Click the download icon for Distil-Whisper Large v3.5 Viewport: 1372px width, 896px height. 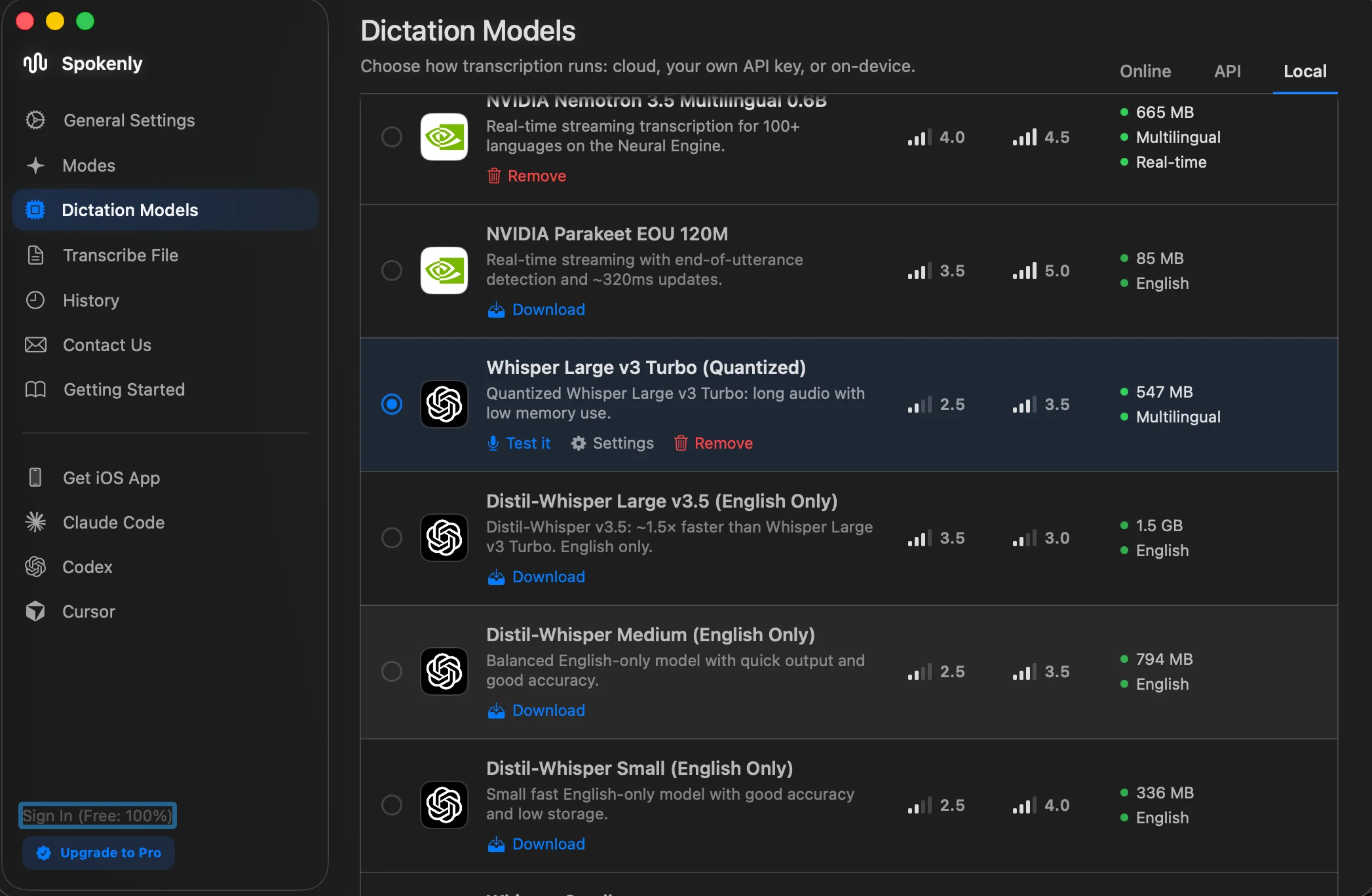(496, 577)
